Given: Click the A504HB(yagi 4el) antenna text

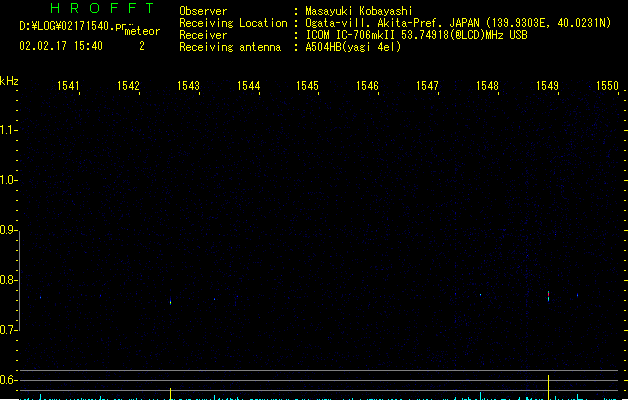Looking at the screenshot, I should pos(353,47).
